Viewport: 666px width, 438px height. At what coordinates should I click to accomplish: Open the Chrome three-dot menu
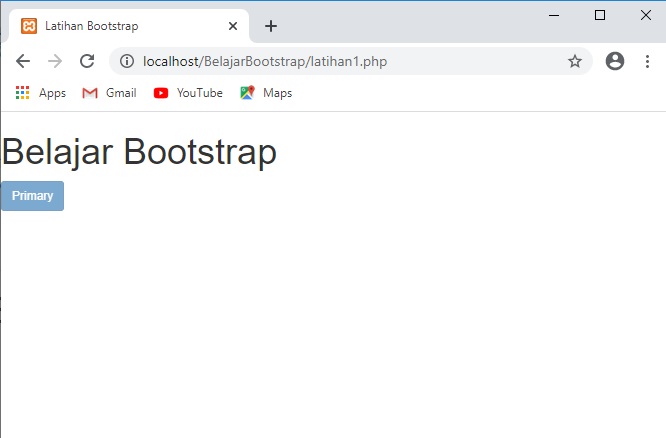(647, 62)
